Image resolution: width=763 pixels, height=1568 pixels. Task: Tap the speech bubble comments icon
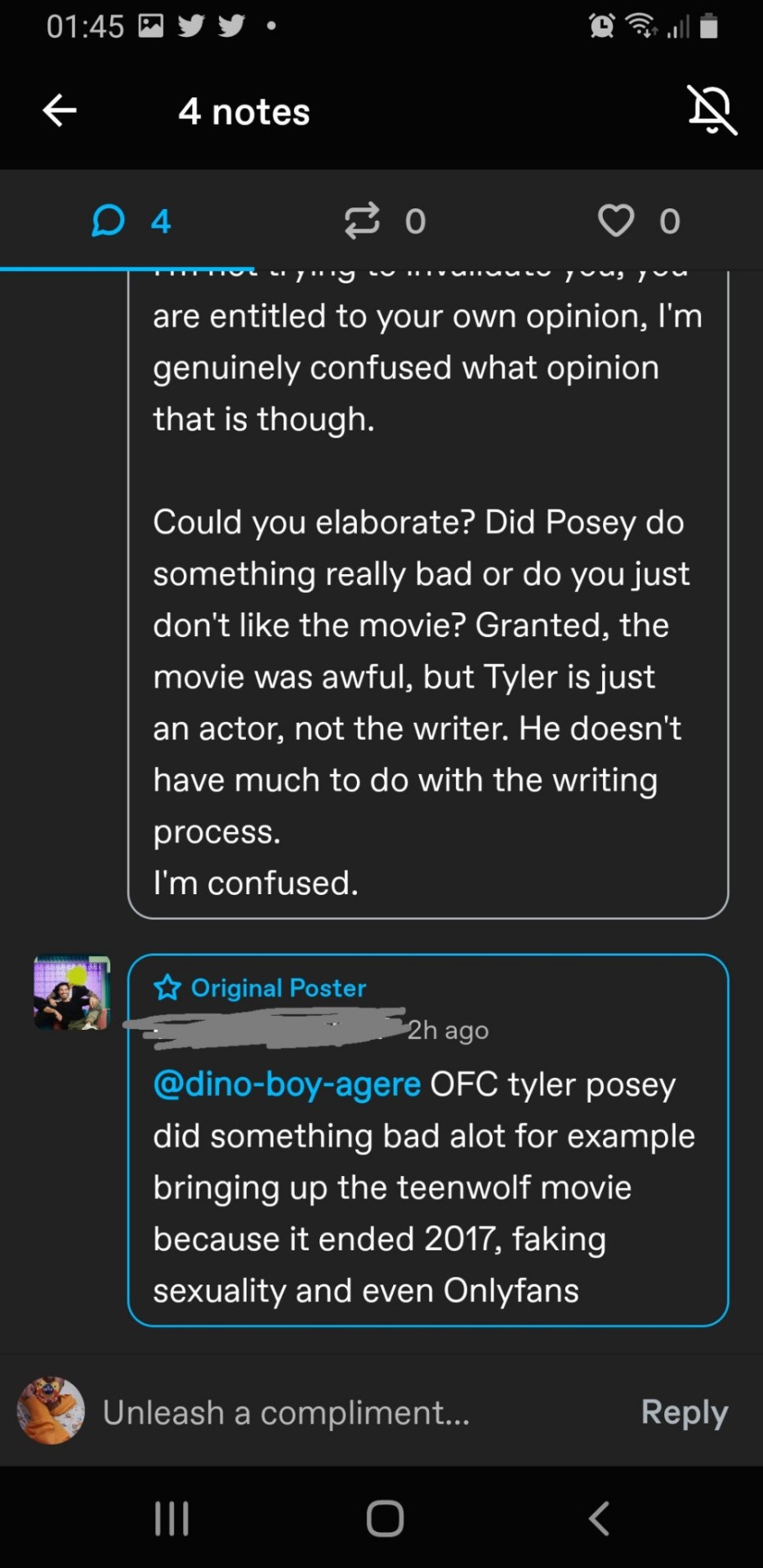pos(108,220)
